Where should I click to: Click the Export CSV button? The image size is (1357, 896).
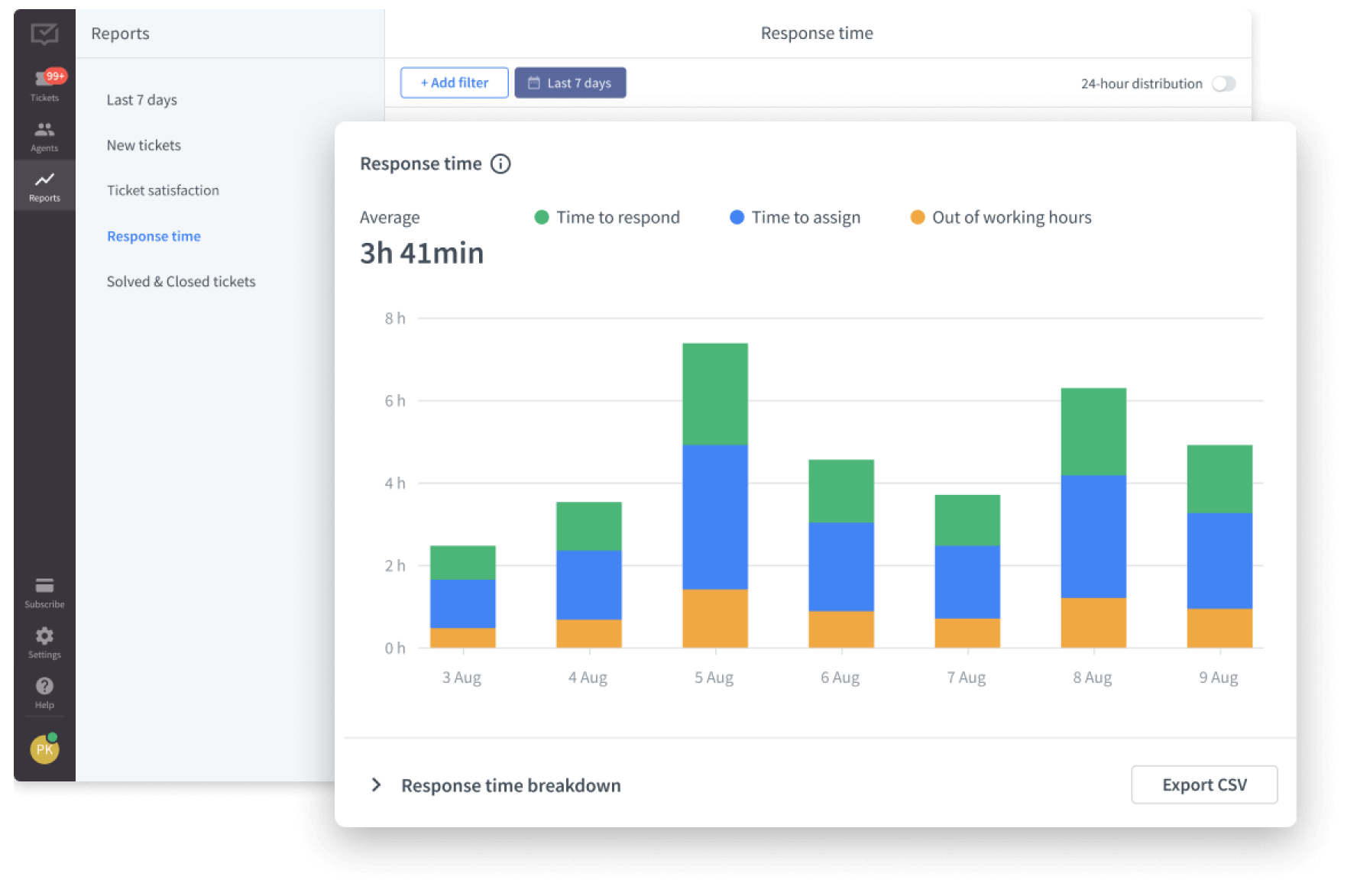click(x=1204, y=784)
